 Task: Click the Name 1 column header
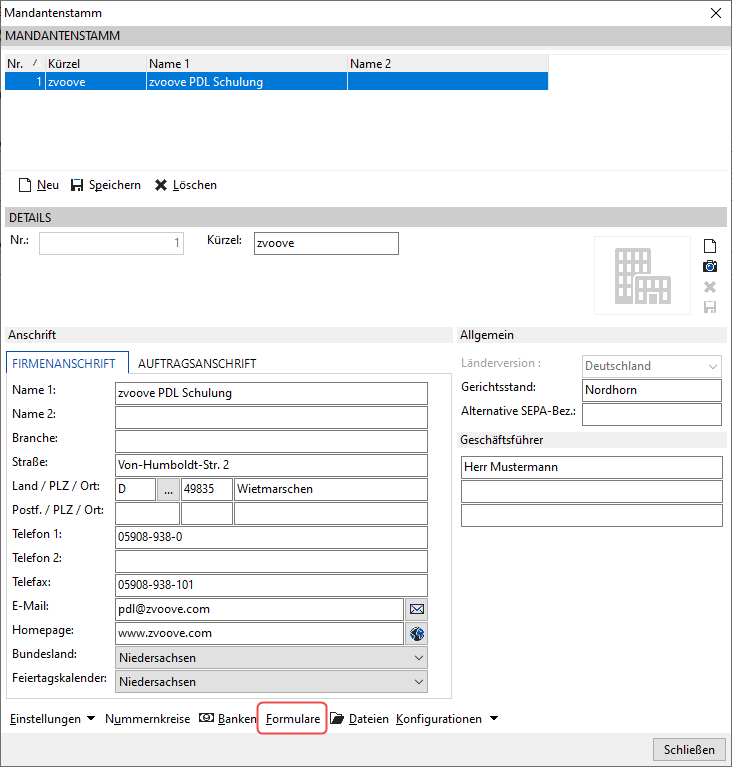click(x=247, y=64)
